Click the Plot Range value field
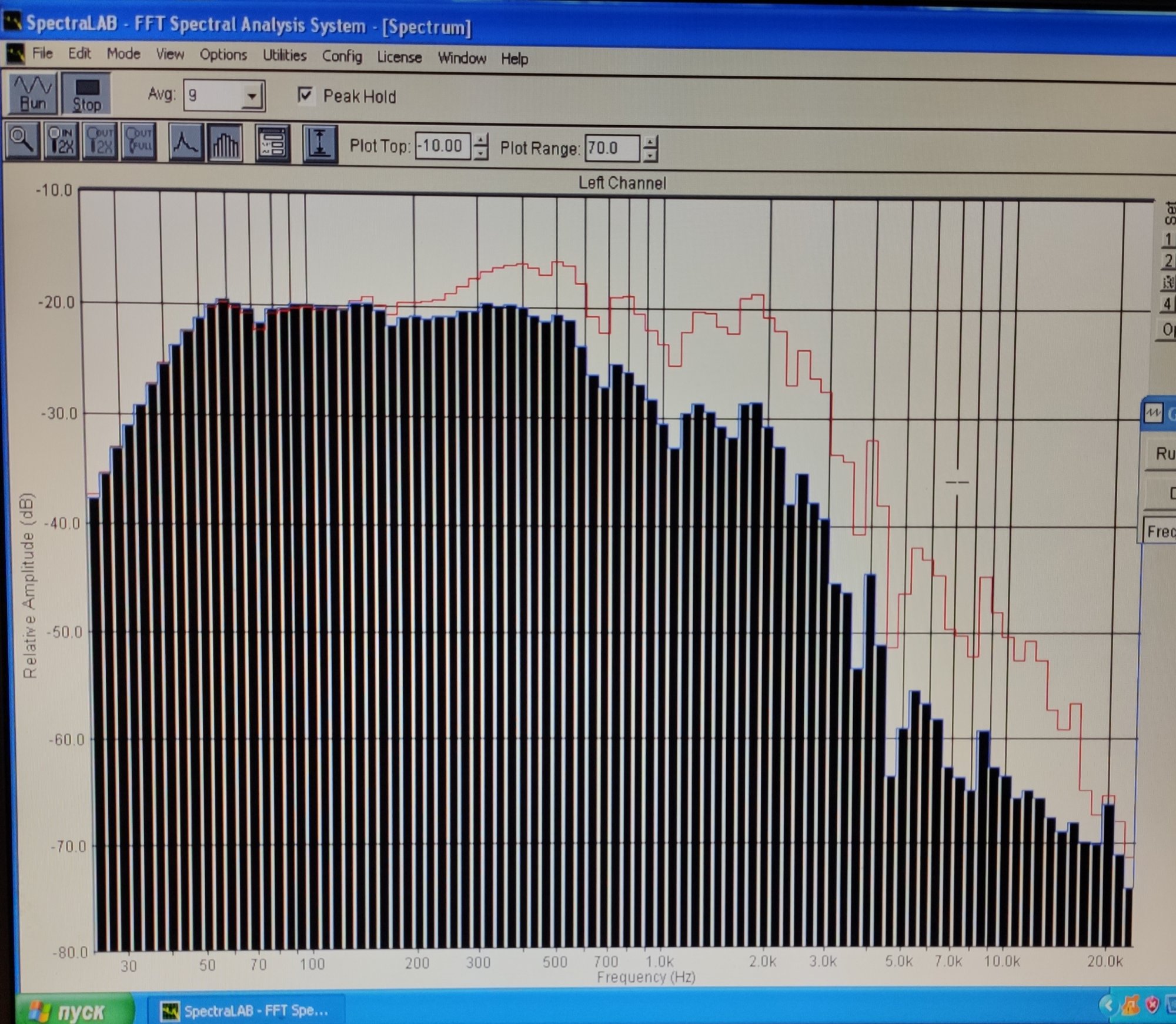Viewport: 1176px width, 1024px height. tap(612, 148)
